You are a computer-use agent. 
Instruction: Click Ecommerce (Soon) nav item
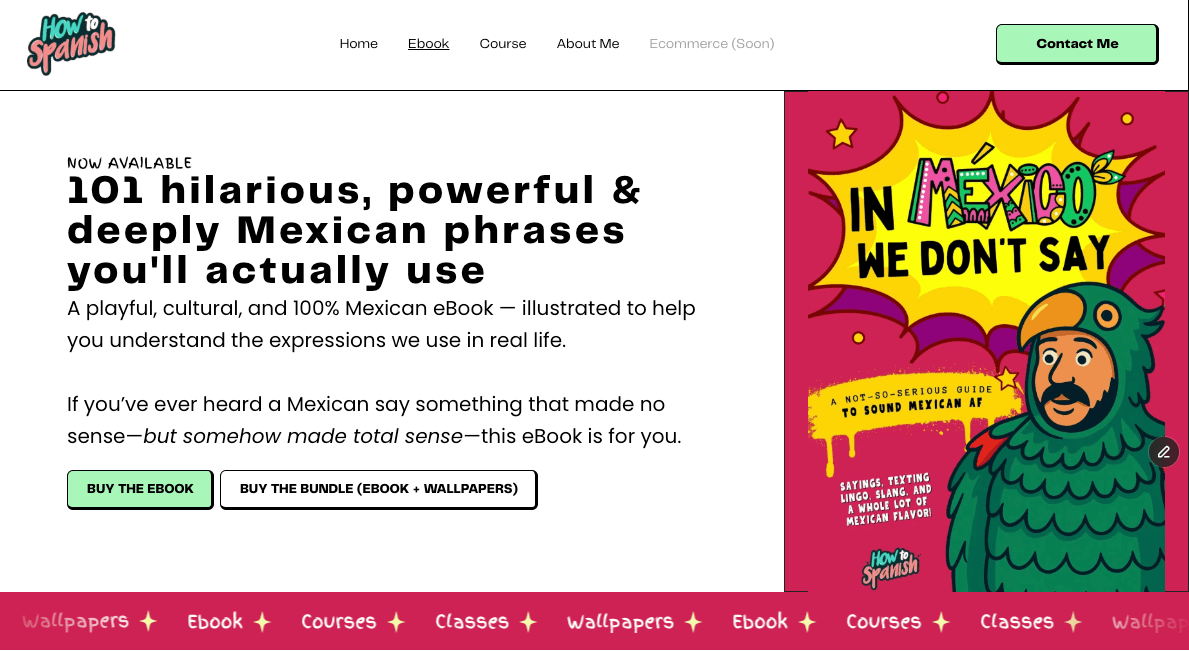[711, 44]
